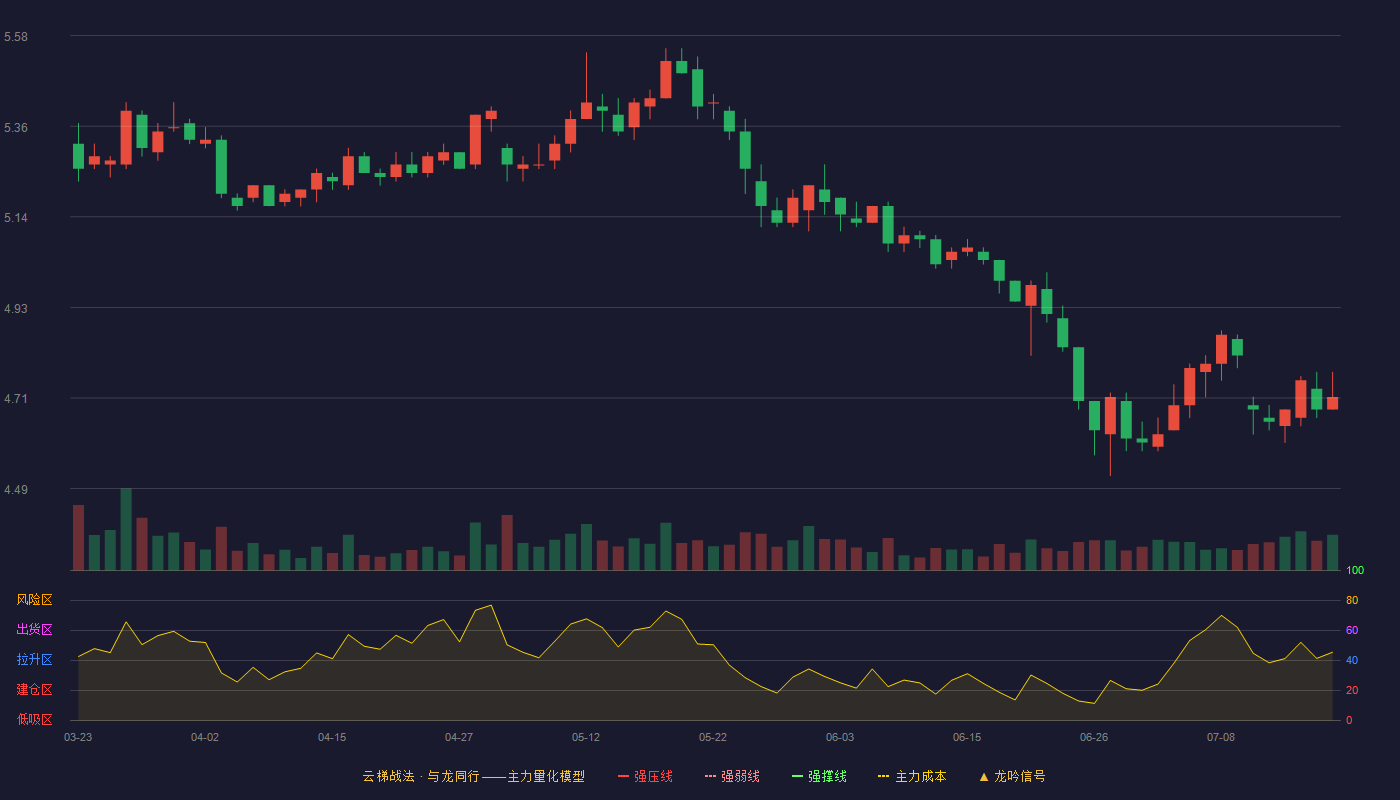
Task: Click the 4.49 price axis label
Action: 16,490
